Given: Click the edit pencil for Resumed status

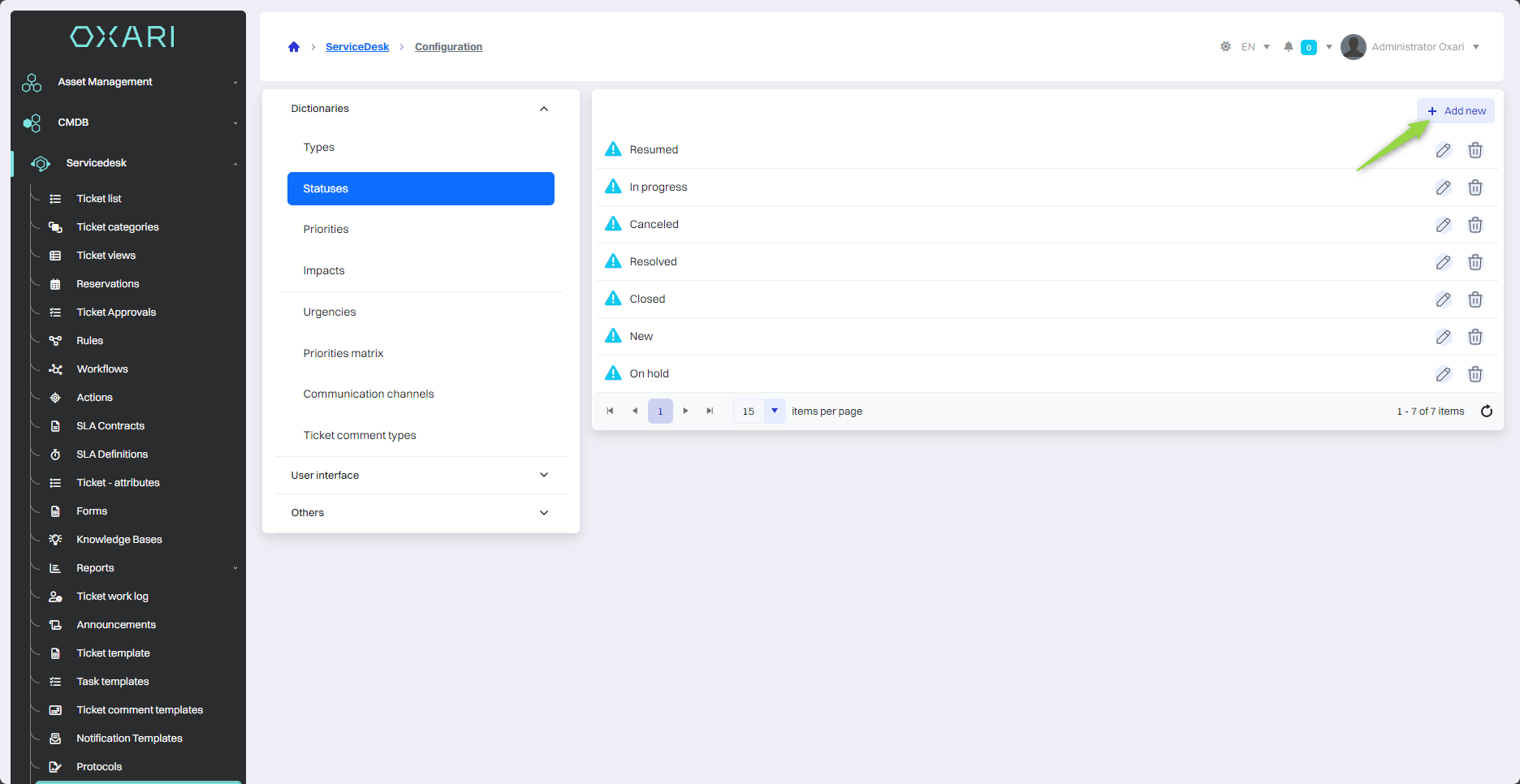Looking at the screenshot, I should point(1443,150).
